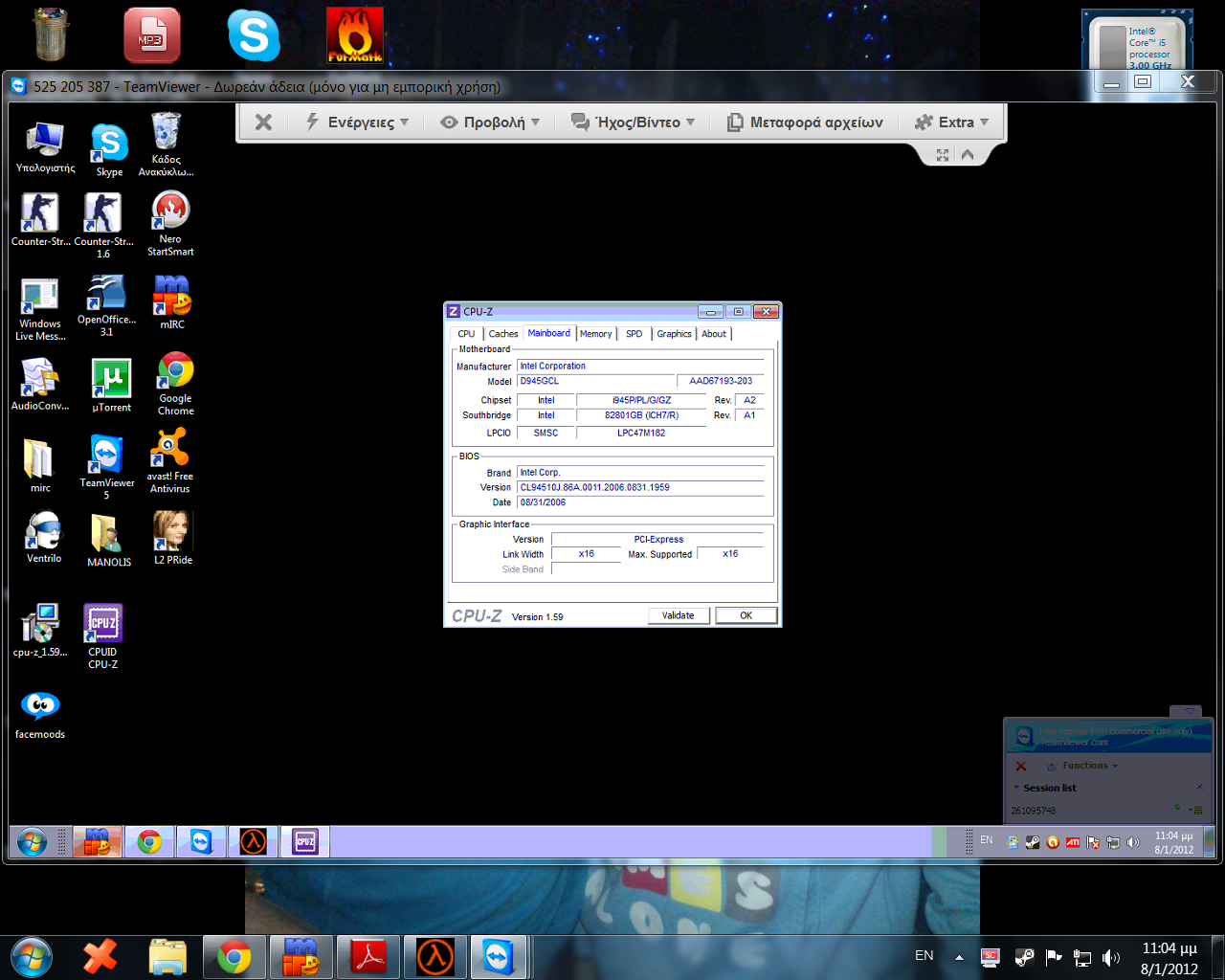Click Μεταφορά αρχείων file transfer button
1225x980 pixels.
(806, 122)
